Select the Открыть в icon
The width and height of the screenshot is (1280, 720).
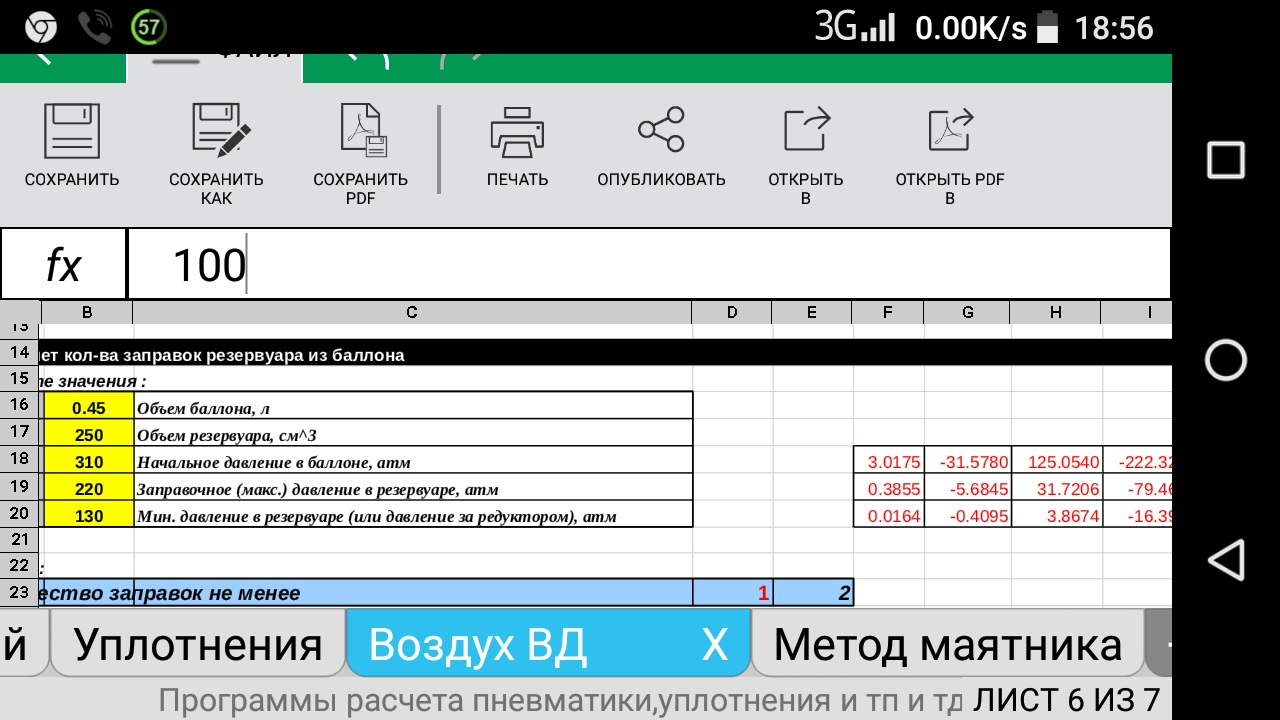806,130
